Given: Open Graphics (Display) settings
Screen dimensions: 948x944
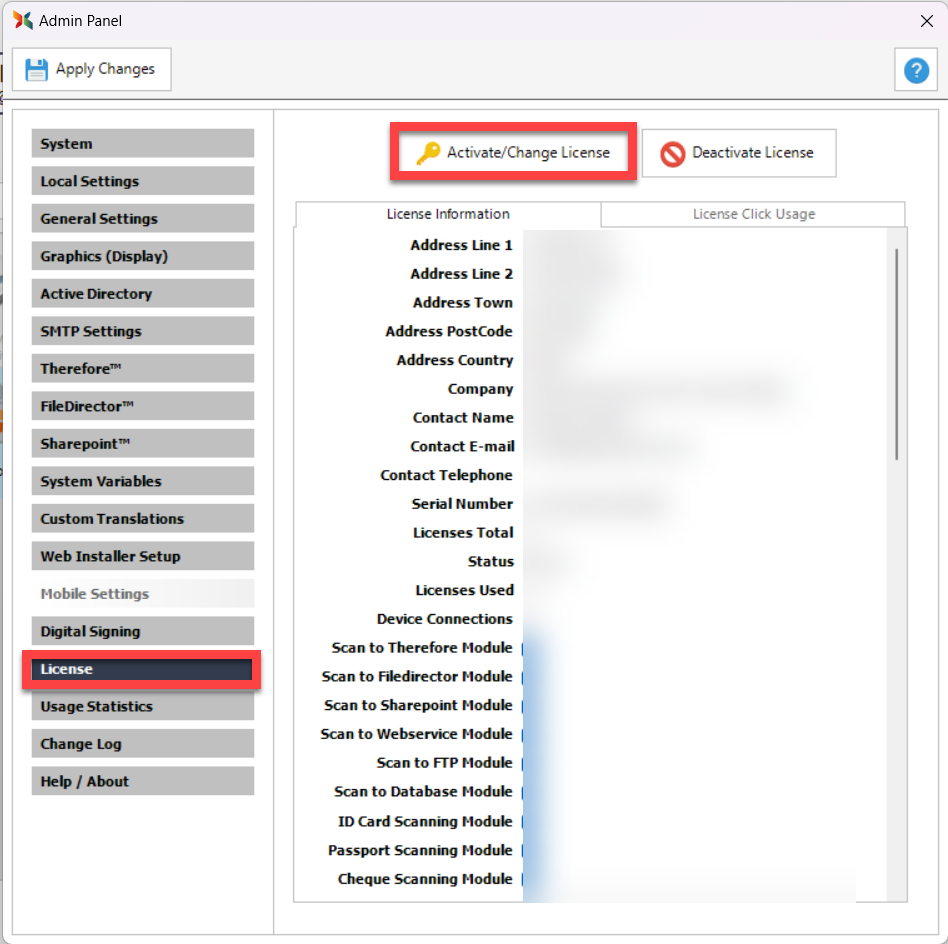Looking at the screenshot, I should [x=142, y=256].
